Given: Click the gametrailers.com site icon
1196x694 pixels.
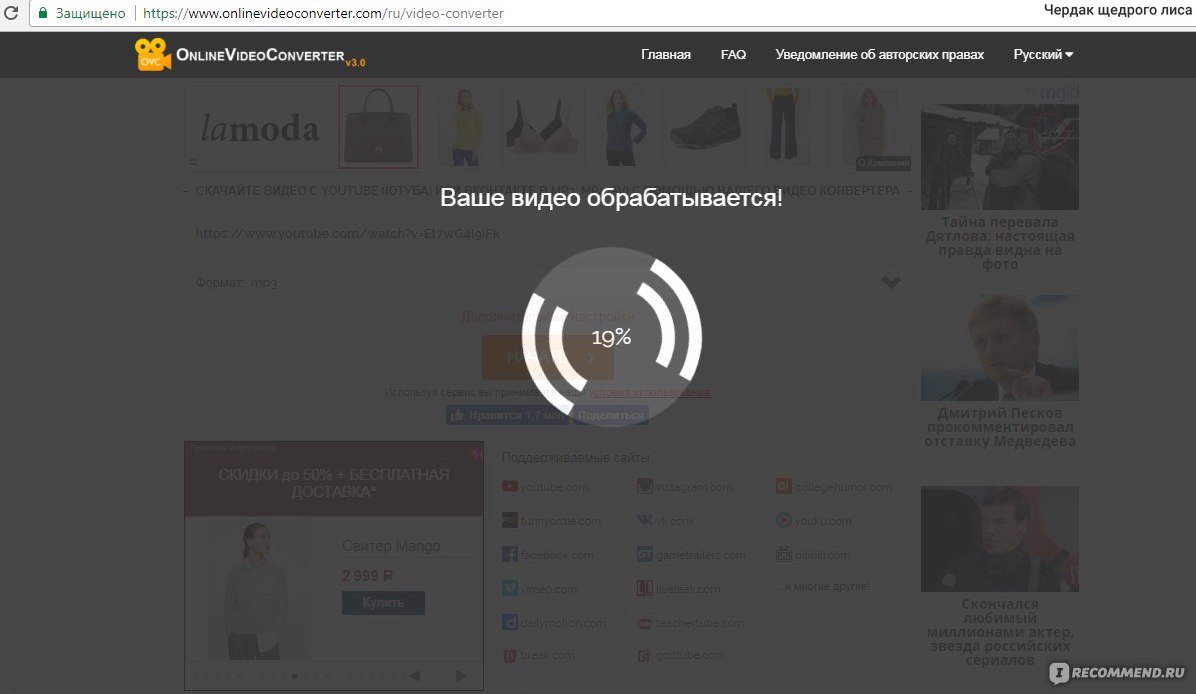Looking at the screenshot, I should point(645,554).
